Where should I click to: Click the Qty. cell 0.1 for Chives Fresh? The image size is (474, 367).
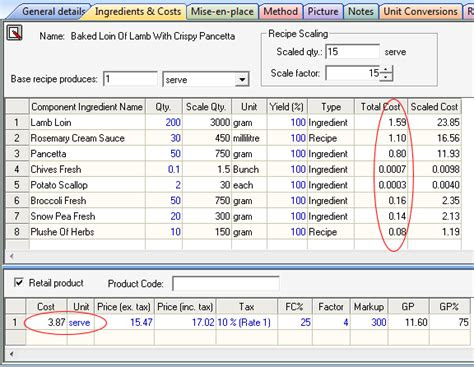click(164, 169)
